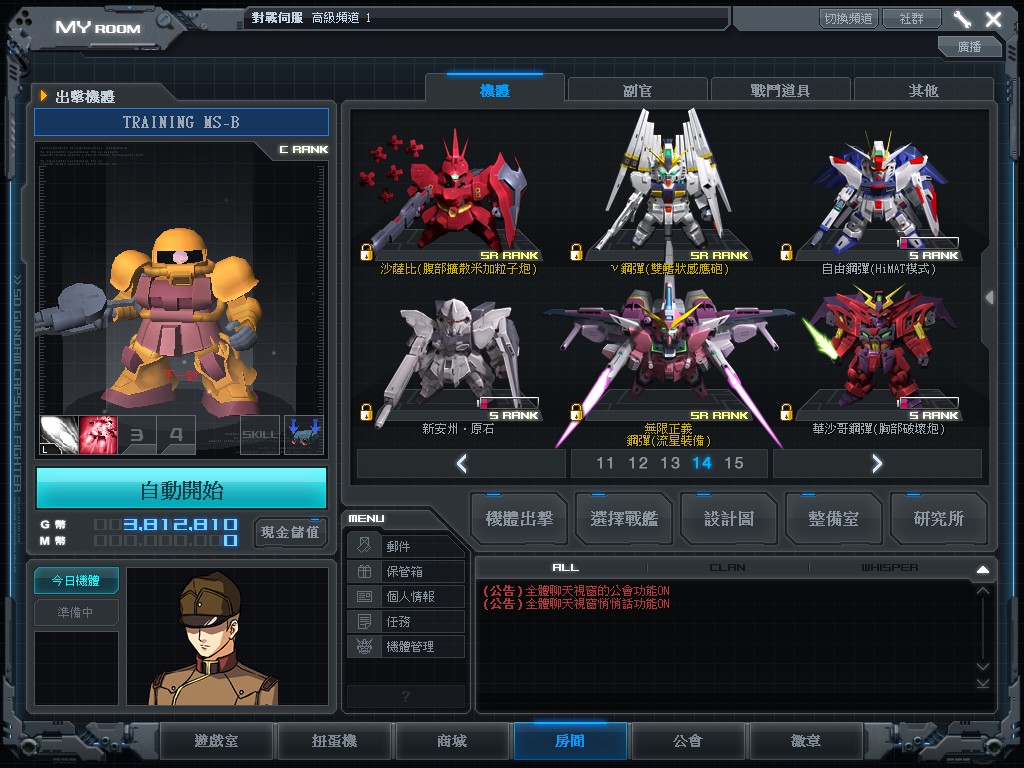This screenshot has height=768, width=1024.
Task: Open the 公會 guild tab
Action: pyautogui.click(x=688, y=741)
